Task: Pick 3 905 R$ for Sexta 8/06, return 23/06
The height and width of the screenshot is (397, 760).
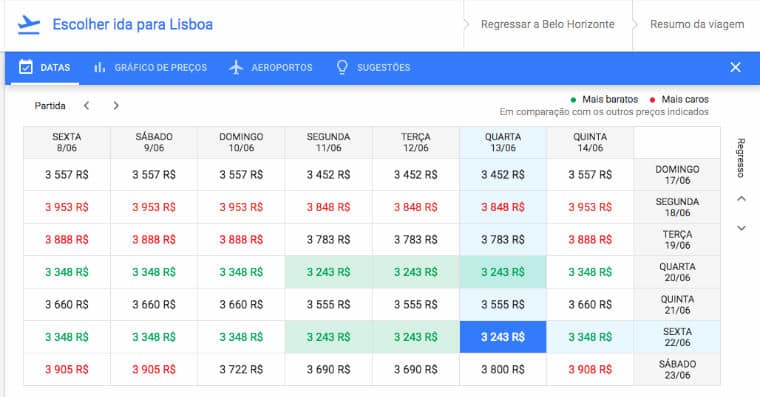Action: [x=67, y=369]
